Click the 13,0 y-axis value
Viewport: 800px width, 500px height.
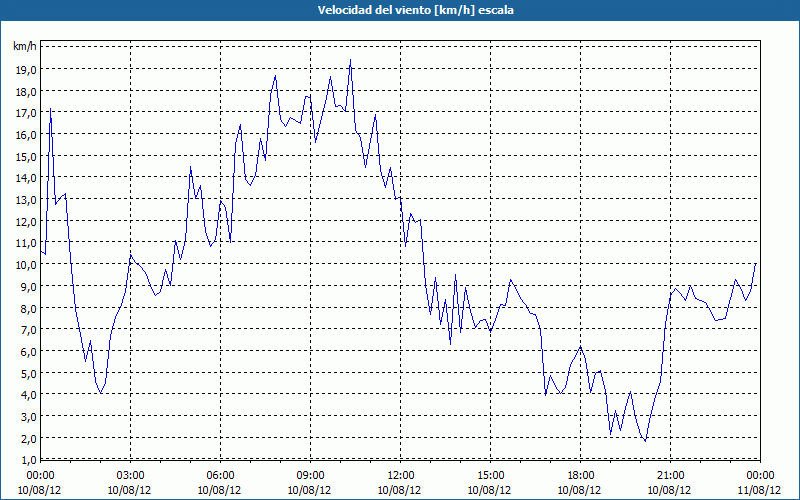click(26, 199)
